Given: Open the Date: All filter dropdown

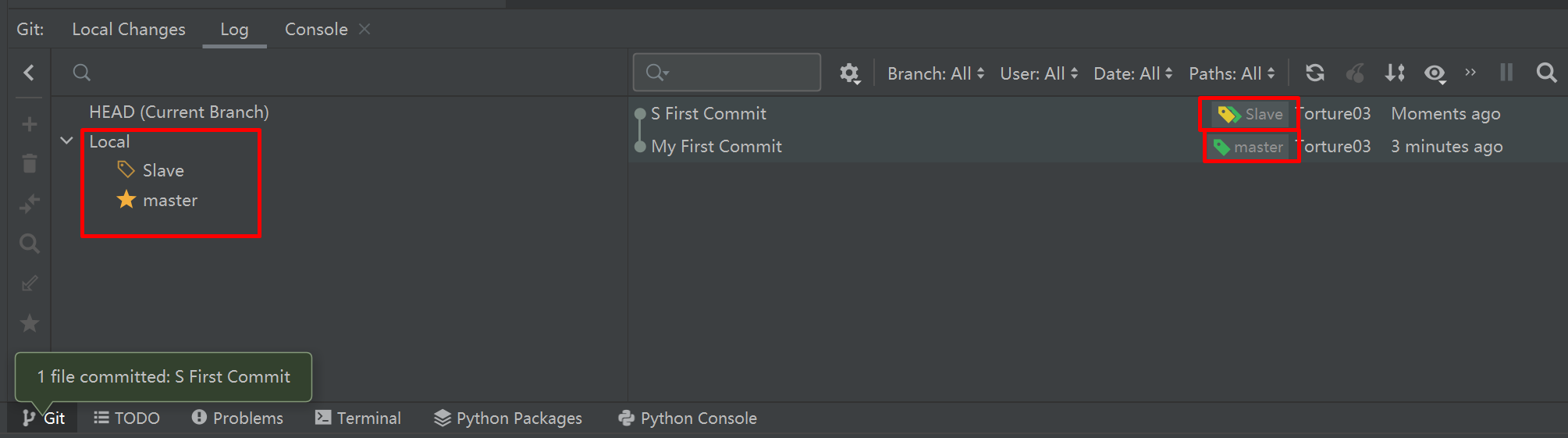Looking at the screenshot, I should click(1133, 73).
